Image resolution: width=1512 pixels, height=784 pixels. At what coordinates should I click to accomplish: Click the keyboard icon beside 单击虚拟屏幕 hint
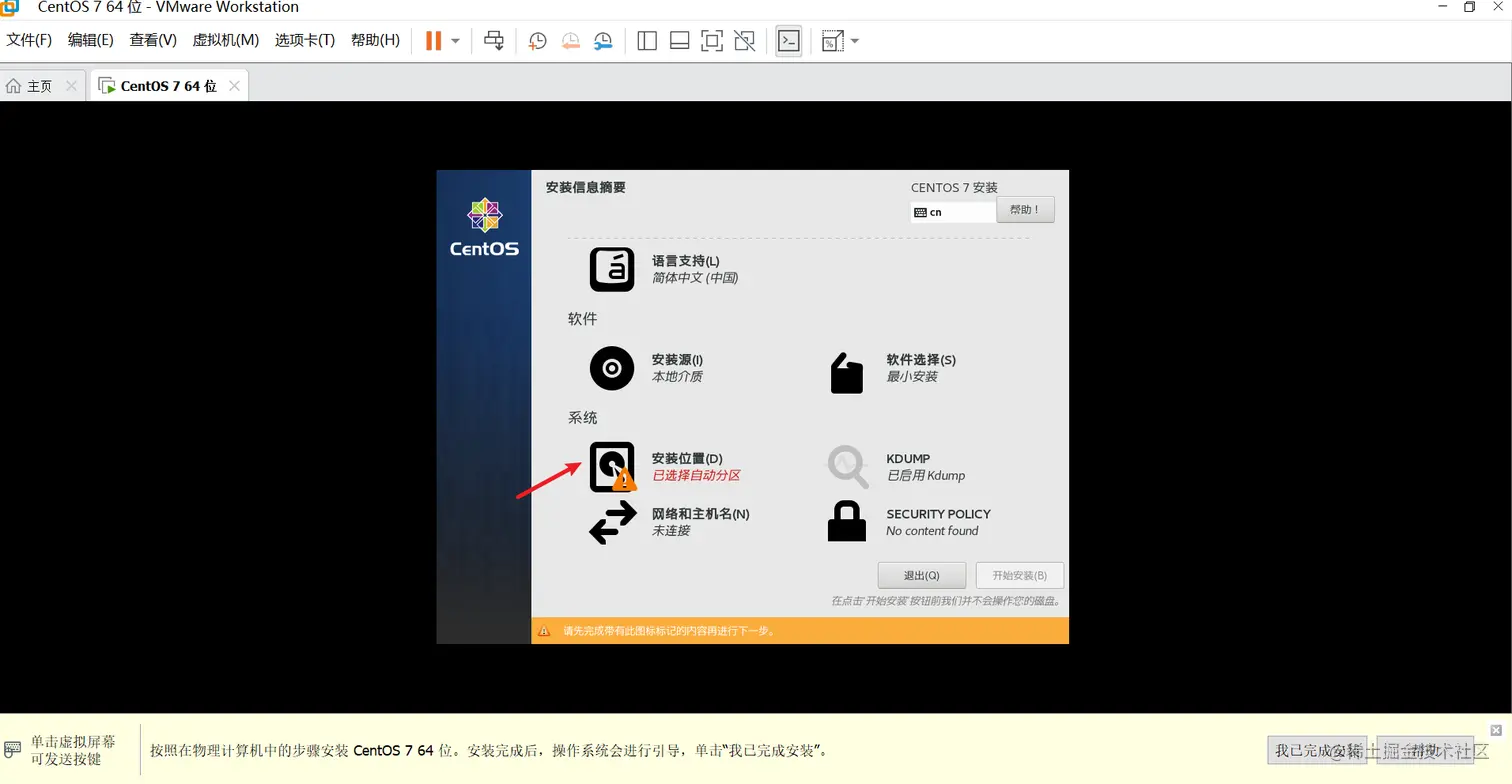13,749
